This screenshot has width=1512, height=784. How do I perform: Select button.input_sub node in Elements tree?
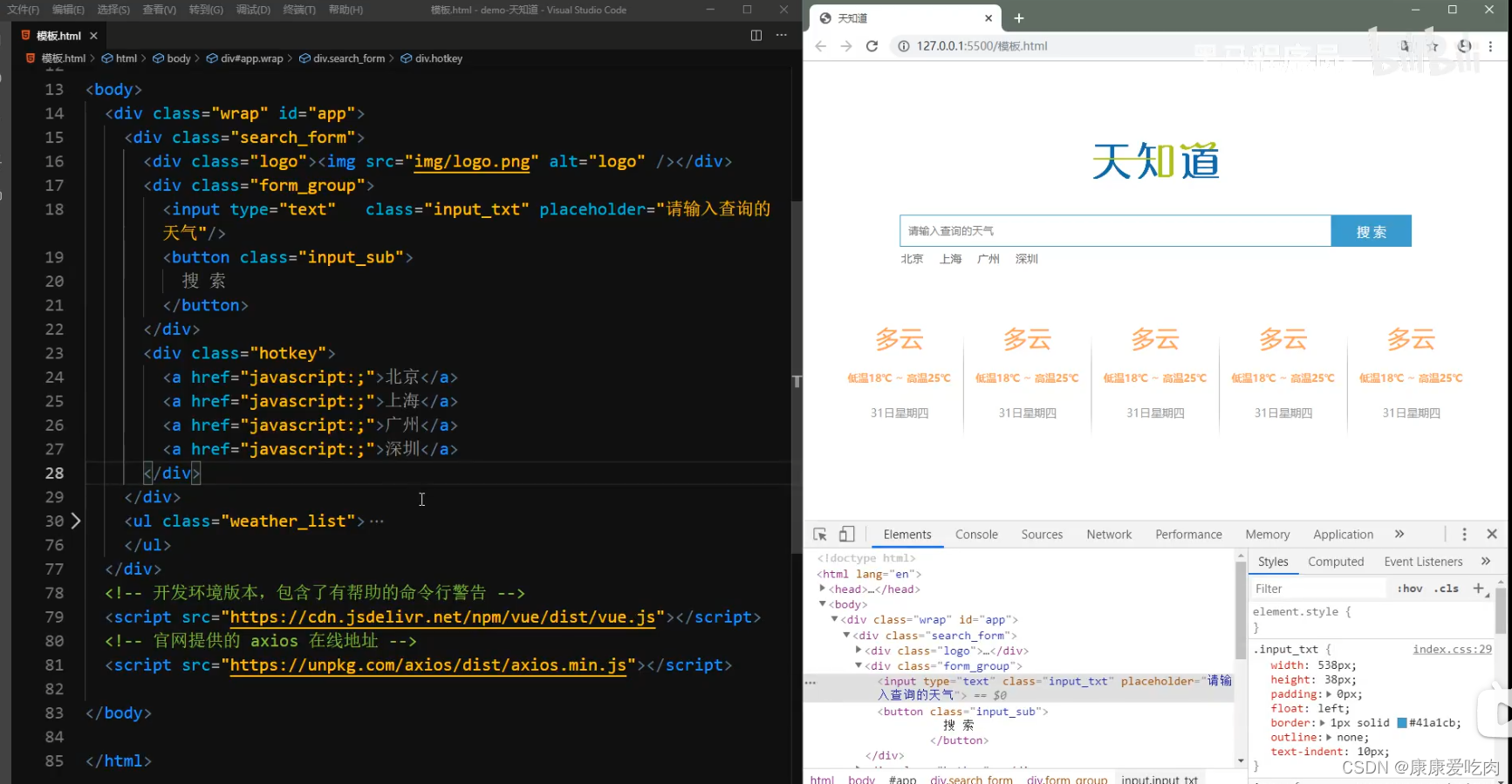pyautogui.click(x=962, y=712)
